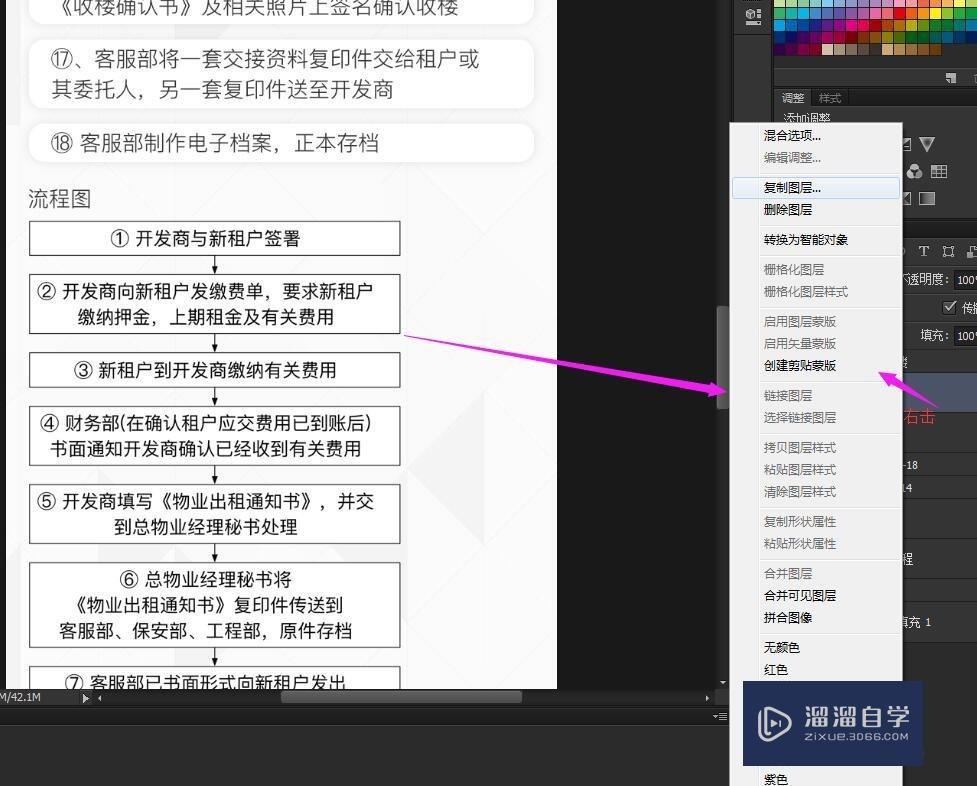The width and height of the screenshot is (977, 786).
Task: Switch to the 样式 tab
Action: (x=831, y=97)
